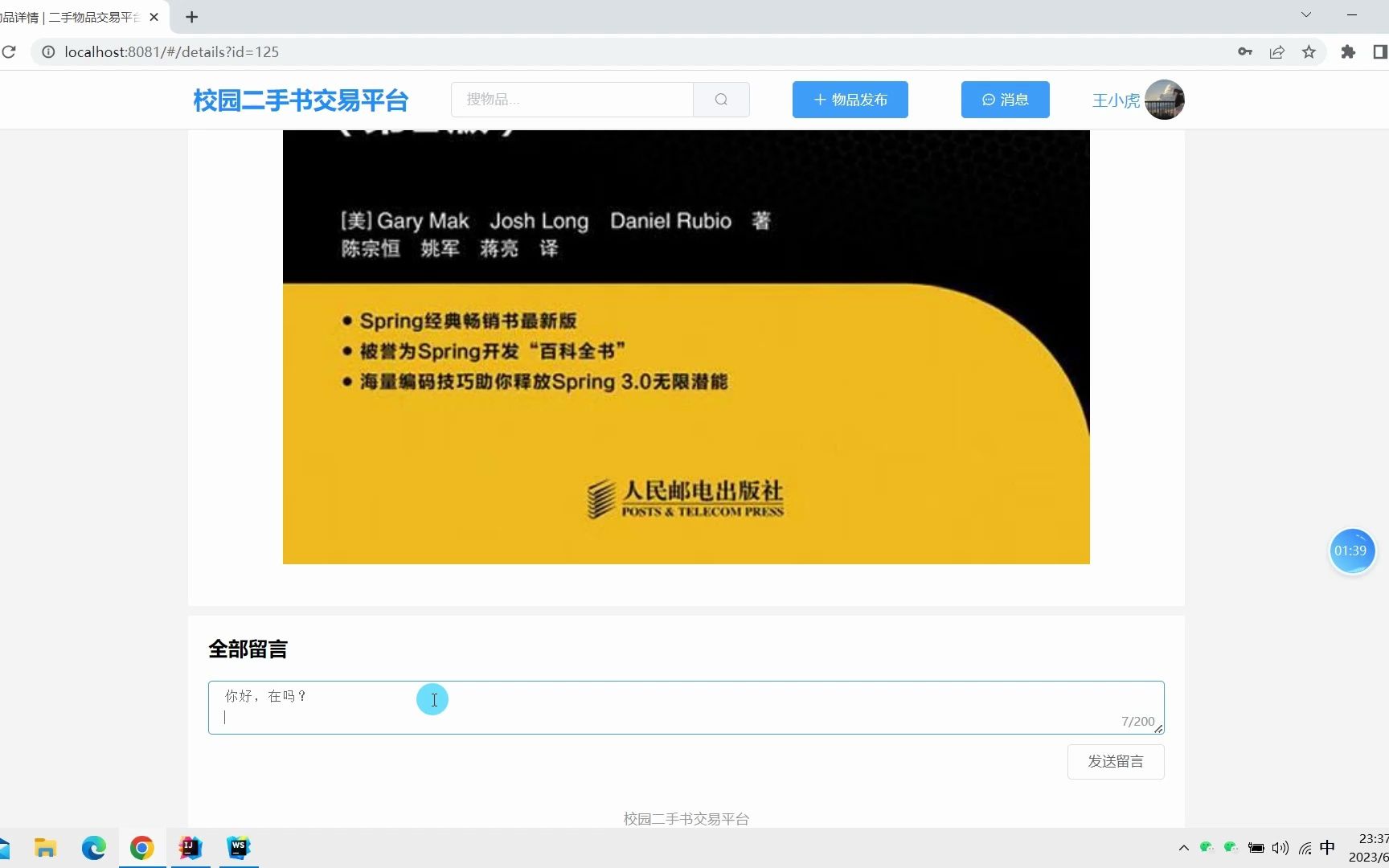1389x868 pixels.
Task: Expand hidden icons in the system tray
Action: coord(1182,847)
